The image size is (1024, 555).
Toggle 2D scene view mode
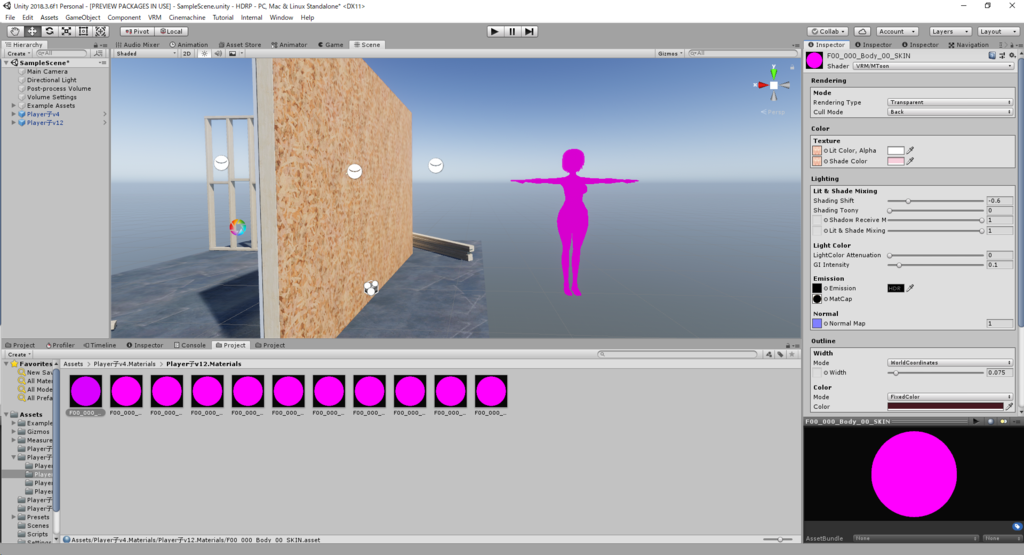tap(187, 54)
